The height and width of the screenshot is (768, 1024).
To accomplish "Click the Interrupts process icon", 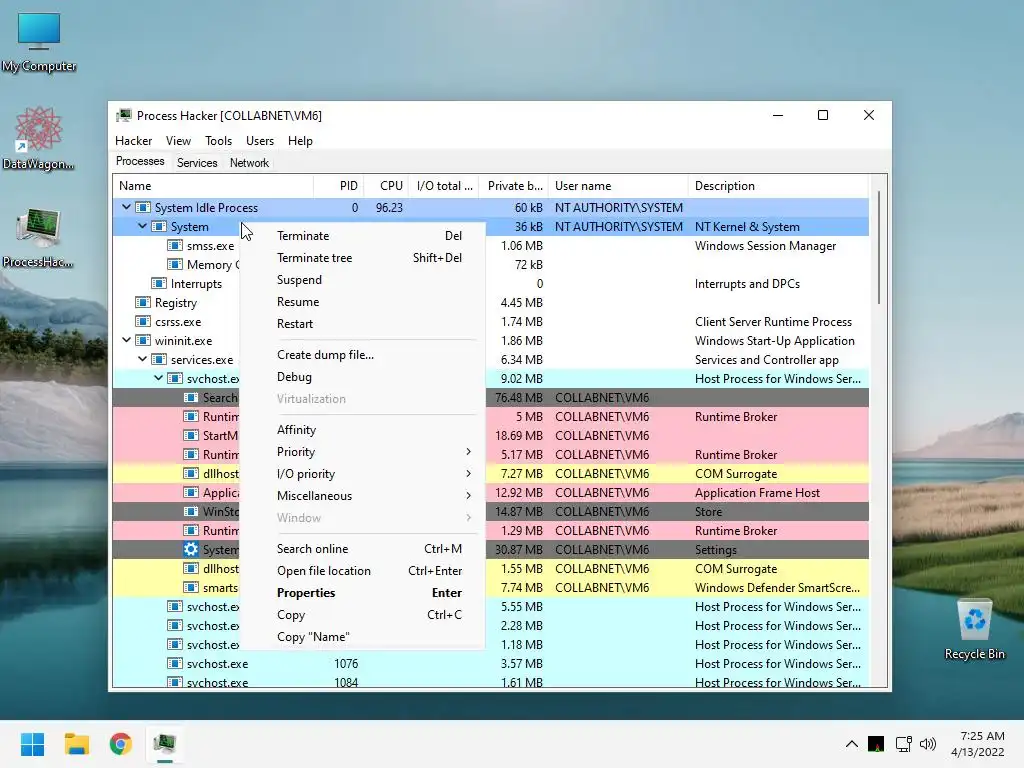I will [x=159, y=283].
